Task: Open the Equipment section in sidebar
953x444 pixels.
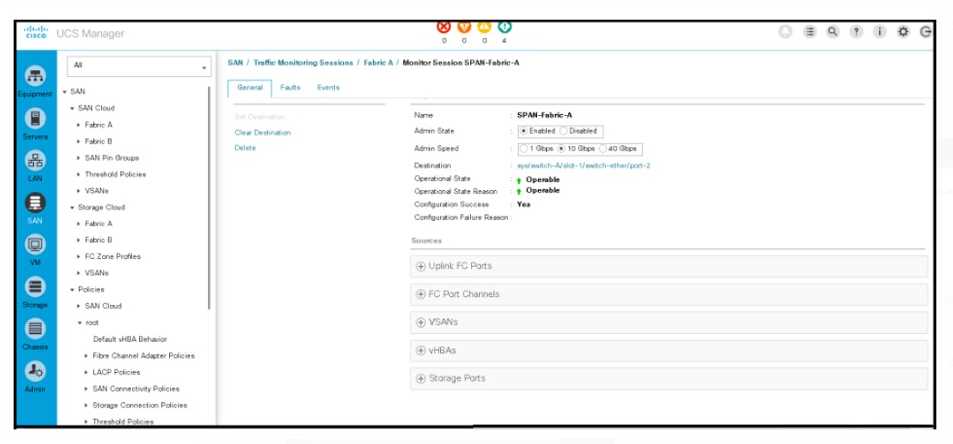Action: click(x=33, y=77)
